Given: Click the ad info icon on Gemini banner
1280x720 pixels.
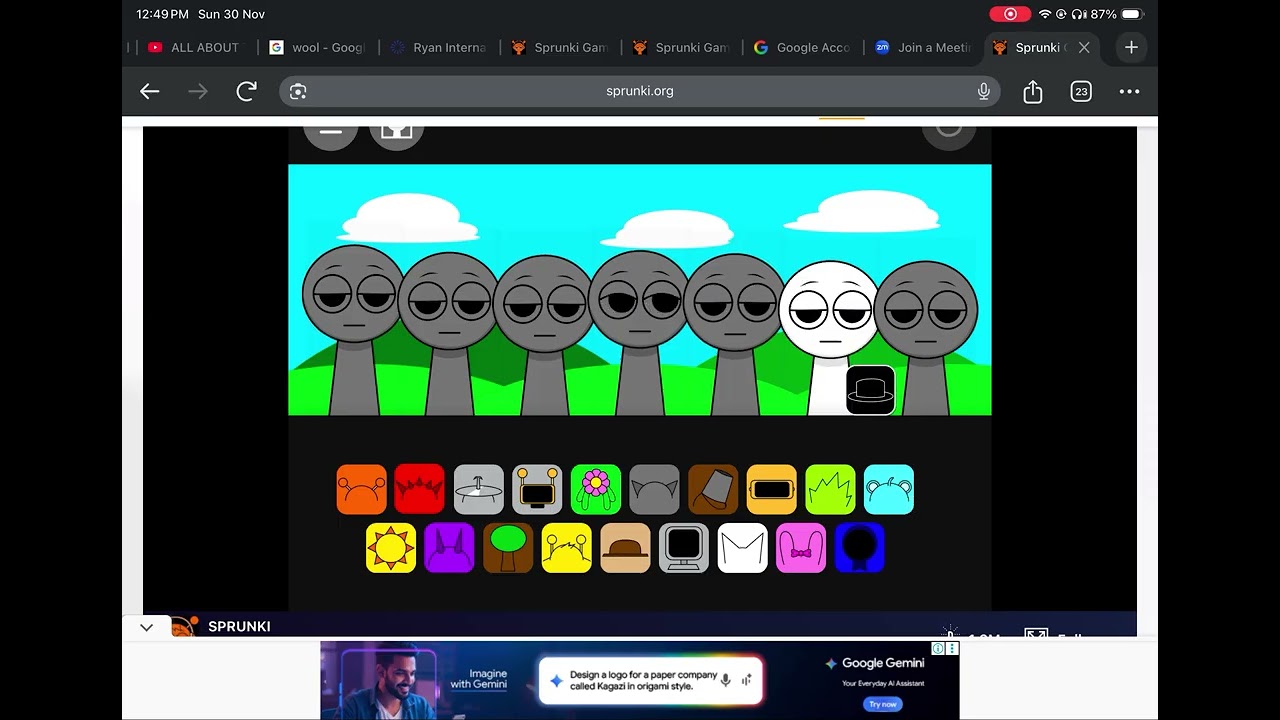Looking at the screenshot, I should [938, 648].
